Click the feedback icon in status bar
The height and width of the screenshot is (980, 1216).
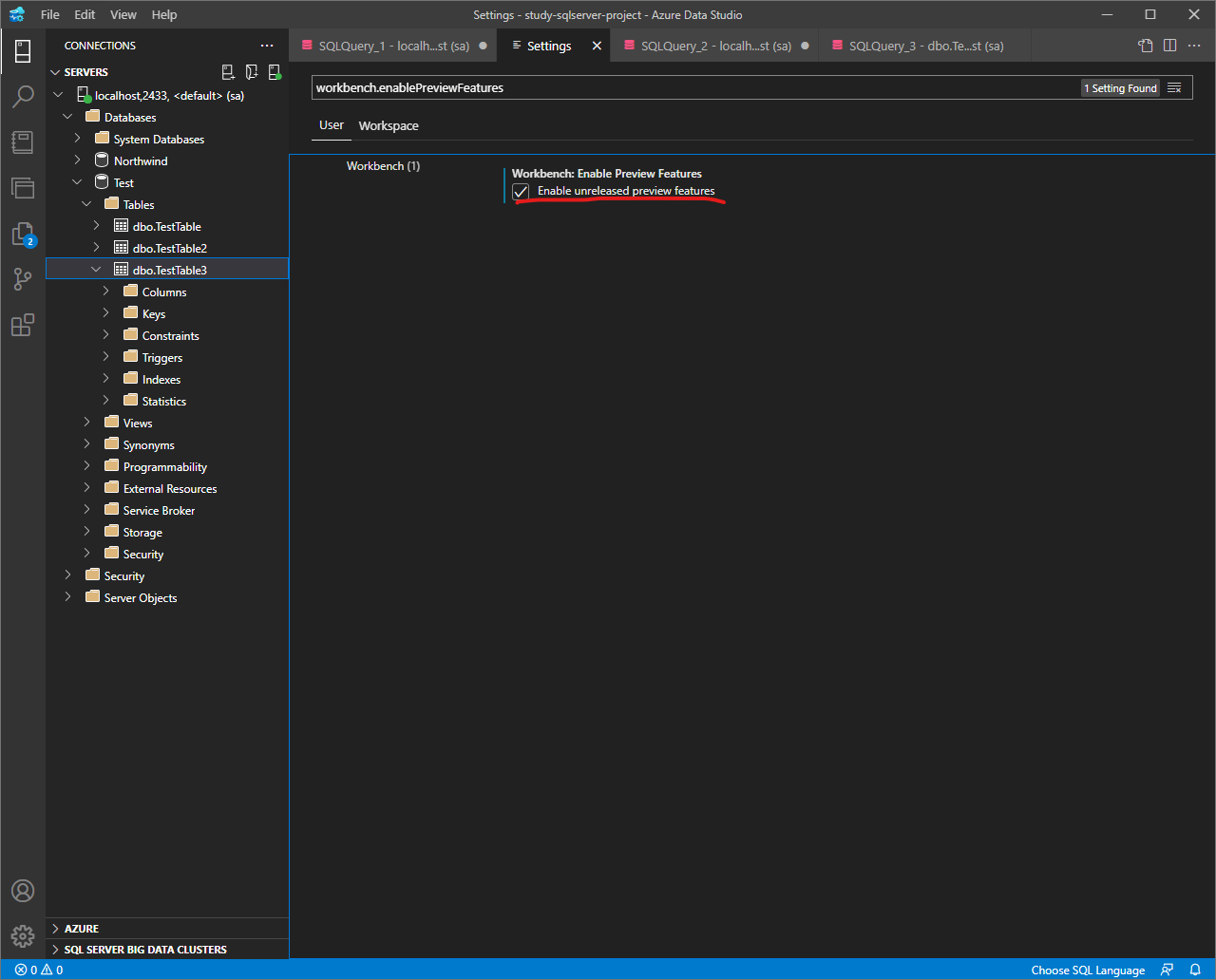pyautogui.click(x=1167, y=970)
